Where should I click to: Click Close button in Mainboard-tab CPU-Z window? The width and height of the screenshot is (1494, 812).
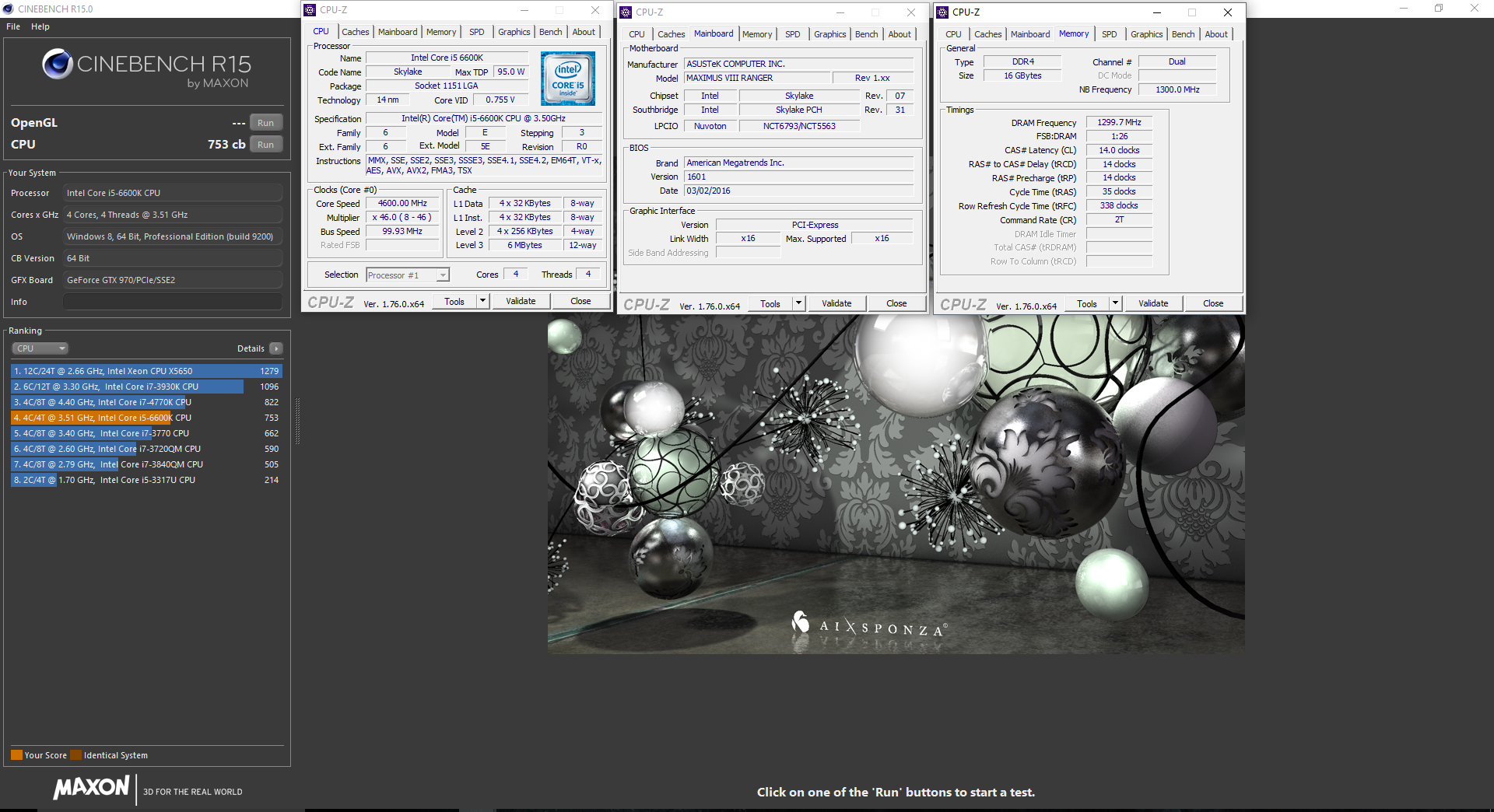click(896, 303)
